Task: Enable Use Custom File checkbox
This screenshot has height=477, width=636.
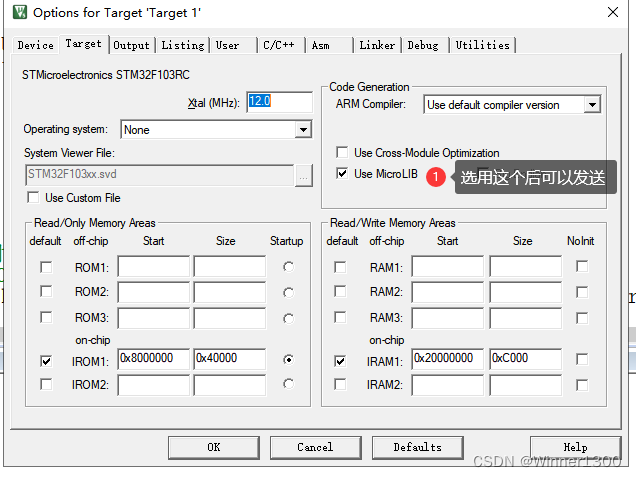Action: 33,198
